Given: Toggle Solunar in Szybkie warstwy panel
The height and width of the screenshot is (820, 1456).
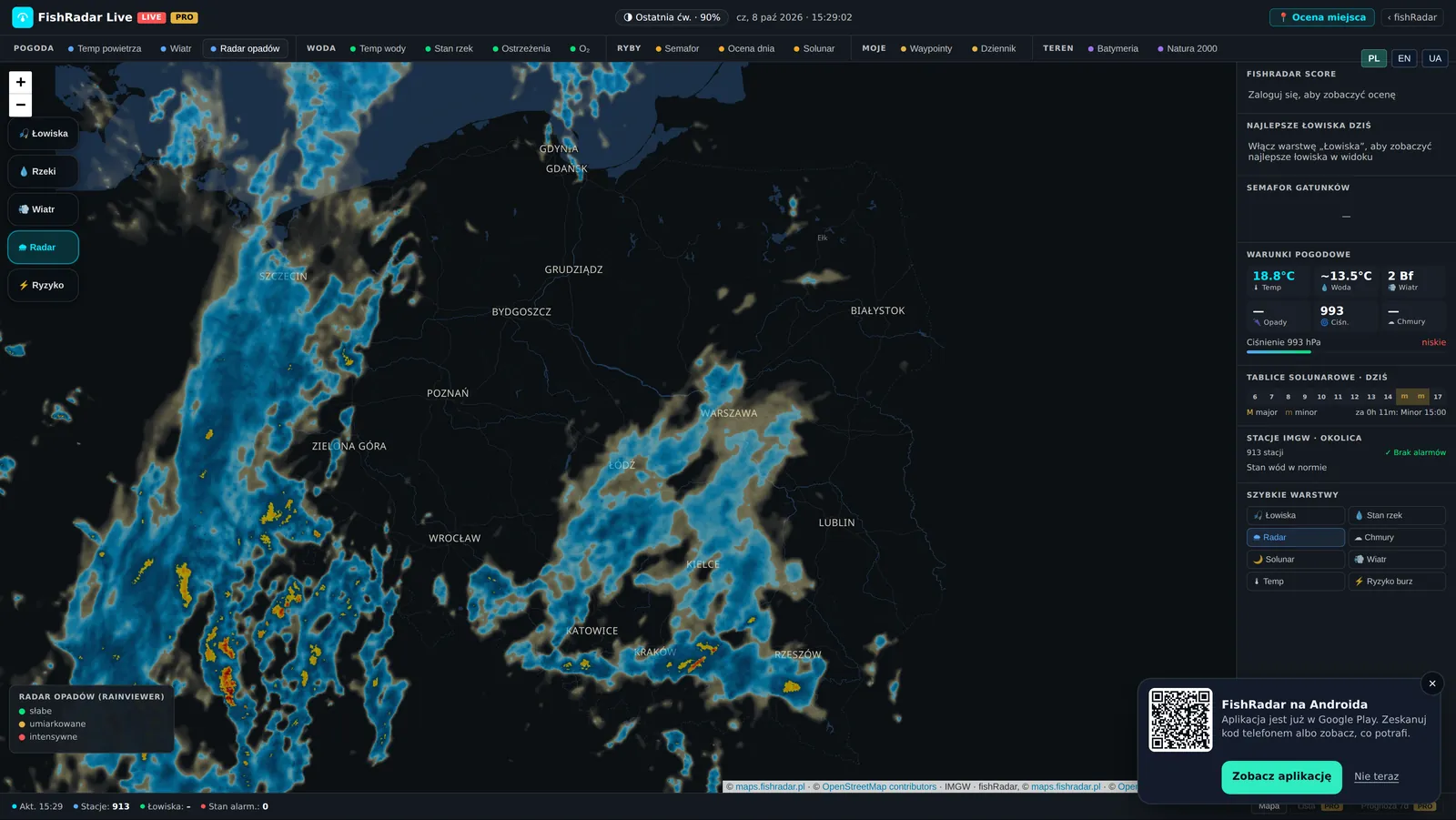Looking at the screenshot, I should 1296,560.
